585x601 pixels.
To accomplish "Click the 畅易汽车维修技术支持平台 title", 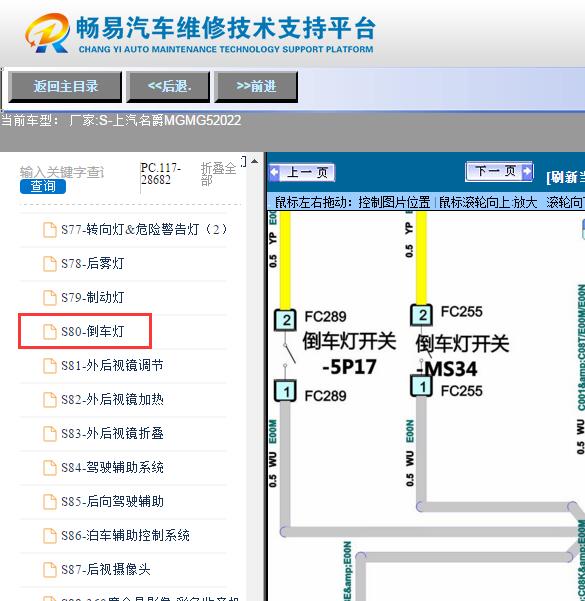I will tap(226, 28).
